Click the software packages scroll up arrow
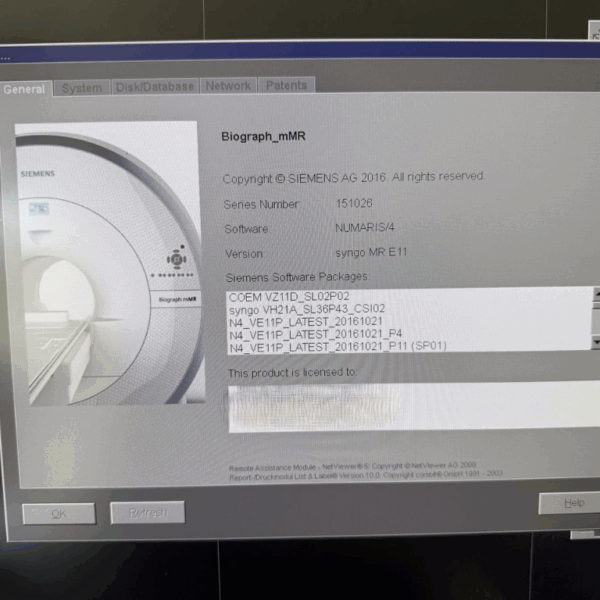This screenshot has width=600, height=600. click(596, 294)
